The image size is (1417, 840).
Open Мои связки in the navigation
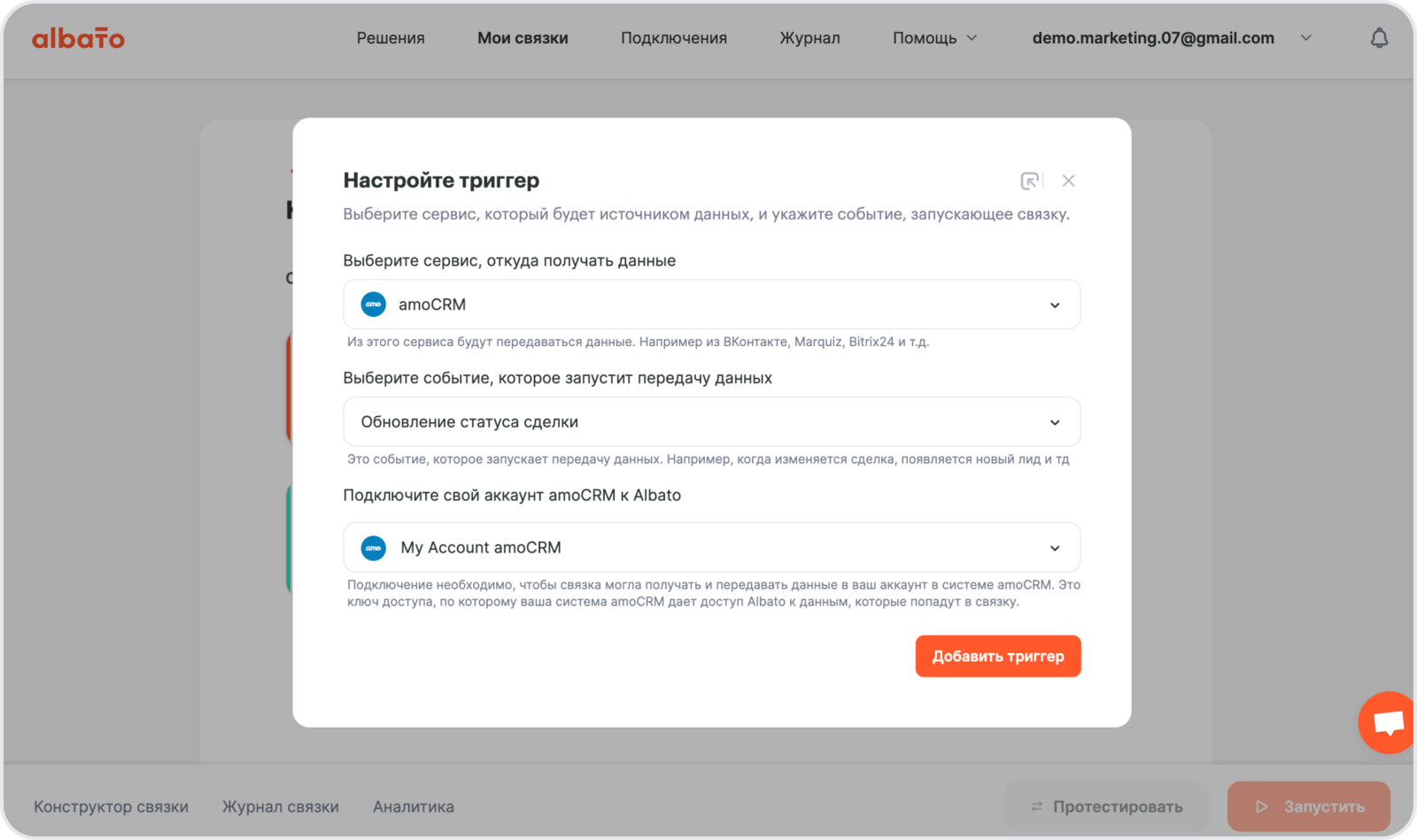click(x=523, y=38)
